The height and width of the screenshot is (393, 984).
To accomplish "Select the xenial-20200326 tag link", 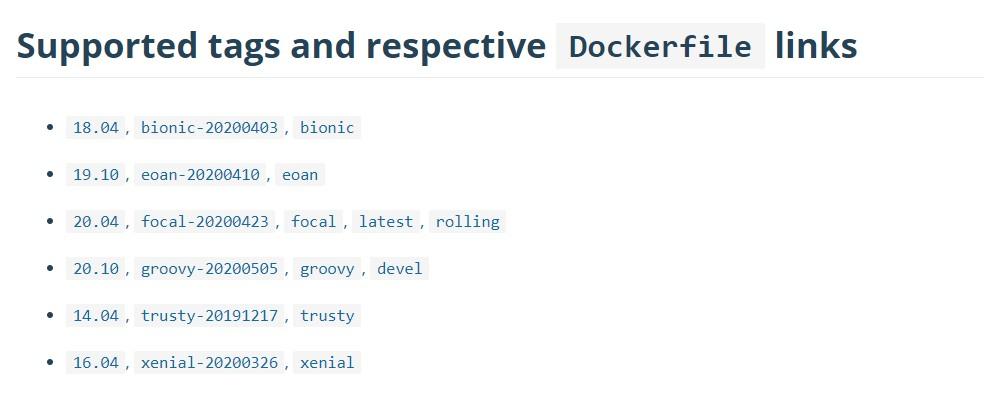I will pos(209,362).
